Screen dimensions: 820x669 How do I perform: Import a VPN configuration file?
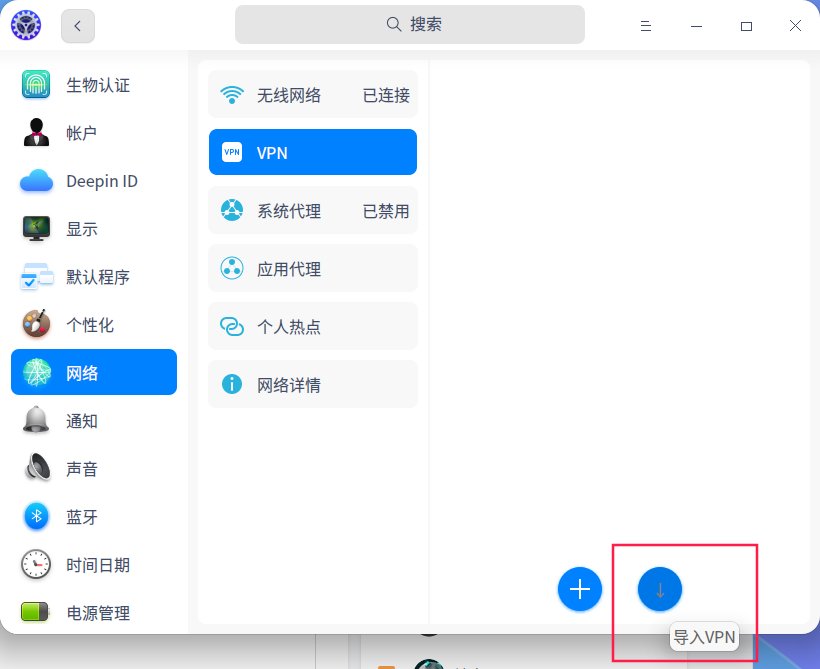pyautogui.click(x=660, y=589)
